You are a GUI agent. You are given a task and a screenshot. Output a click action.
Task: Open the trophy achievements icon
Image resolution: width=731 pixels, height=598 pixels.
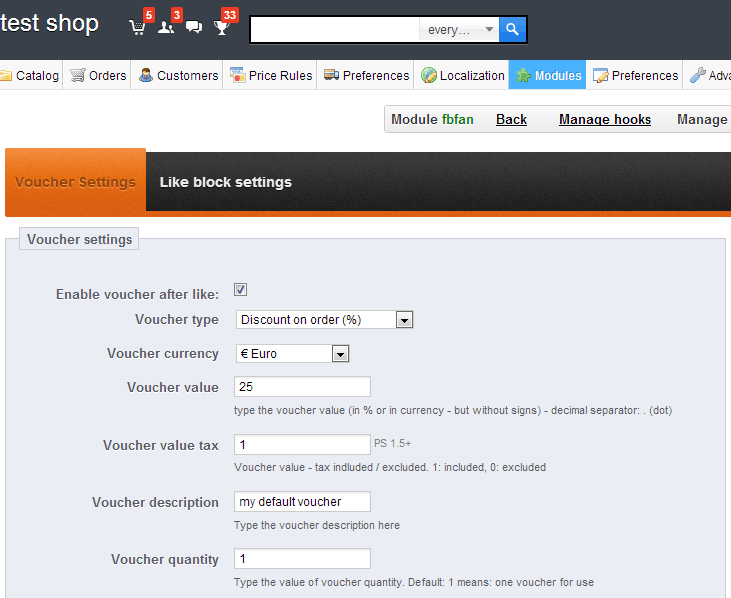pyautogui.click(x=221, y=28)
